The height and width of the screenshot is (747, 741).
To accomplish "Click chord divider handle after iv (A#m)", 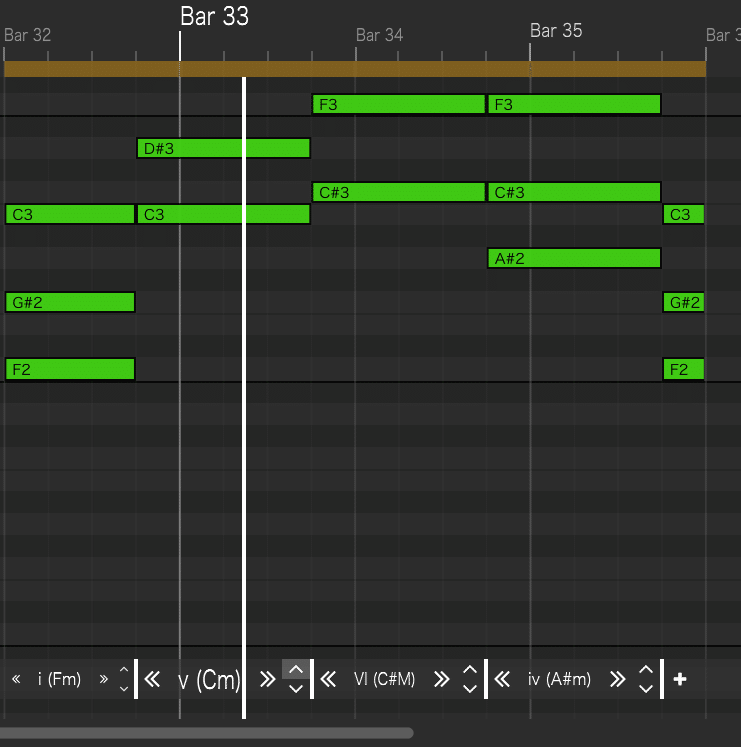I will pyautogui.click(x=662, y=679).
